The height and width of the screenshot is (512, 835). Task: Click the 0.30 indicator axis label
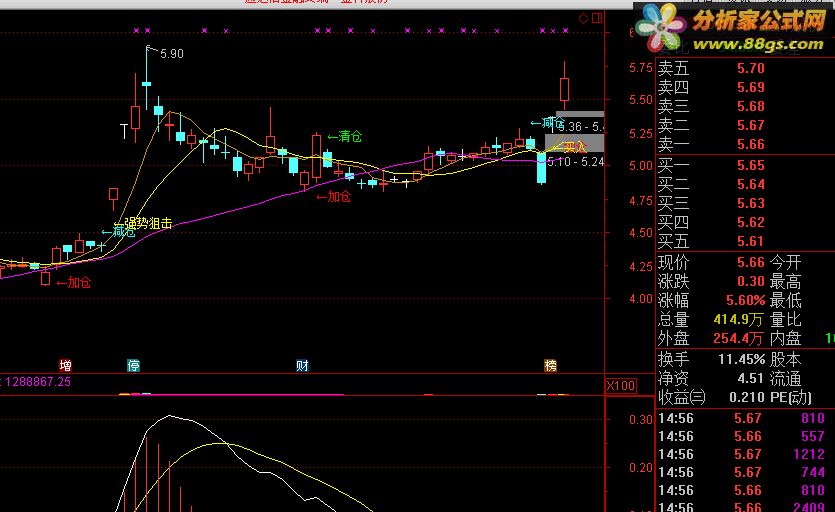pyautogui.click(x=641, y=420)
